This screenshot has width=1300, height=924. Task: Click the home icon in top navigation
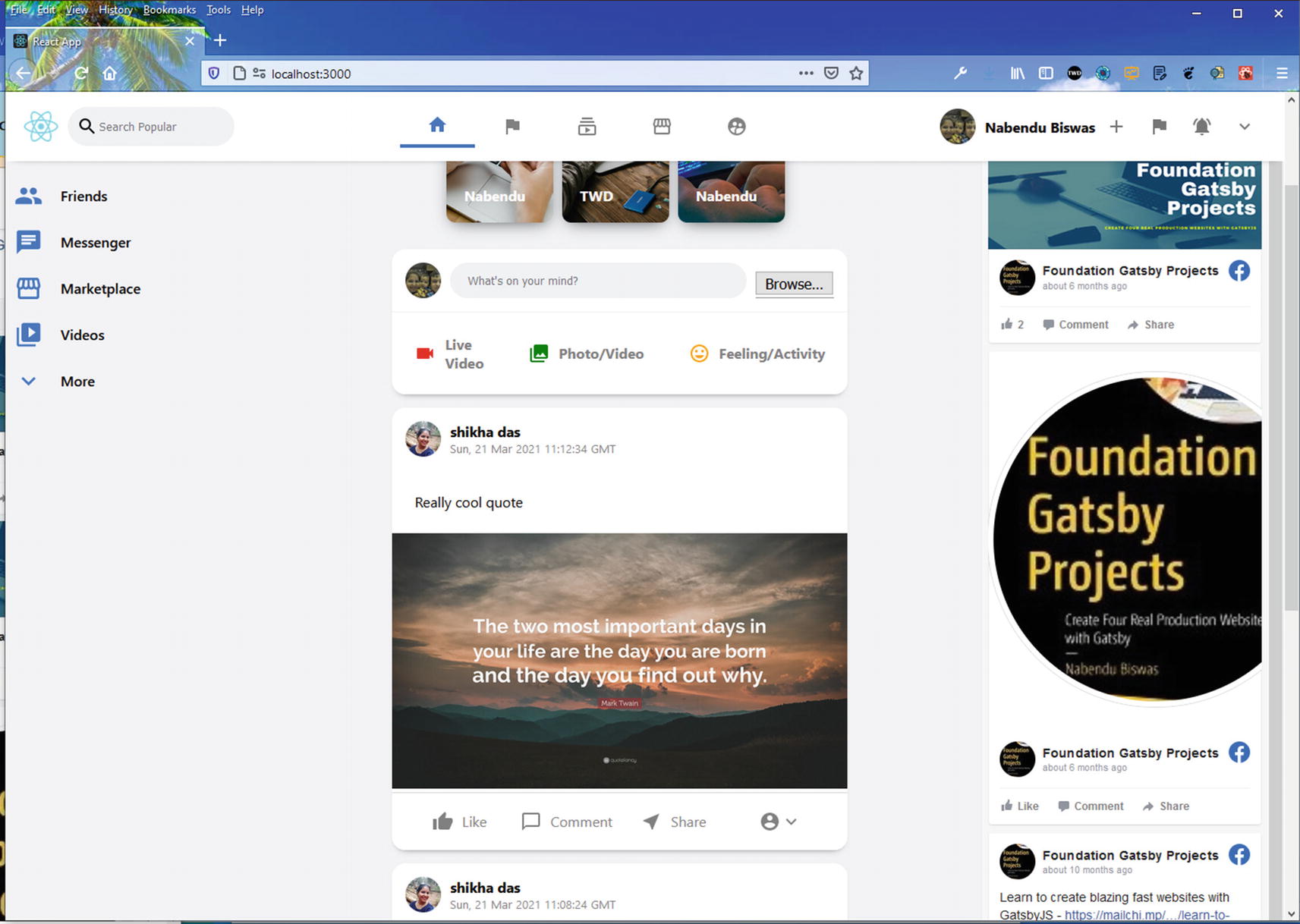click(437, 125)
